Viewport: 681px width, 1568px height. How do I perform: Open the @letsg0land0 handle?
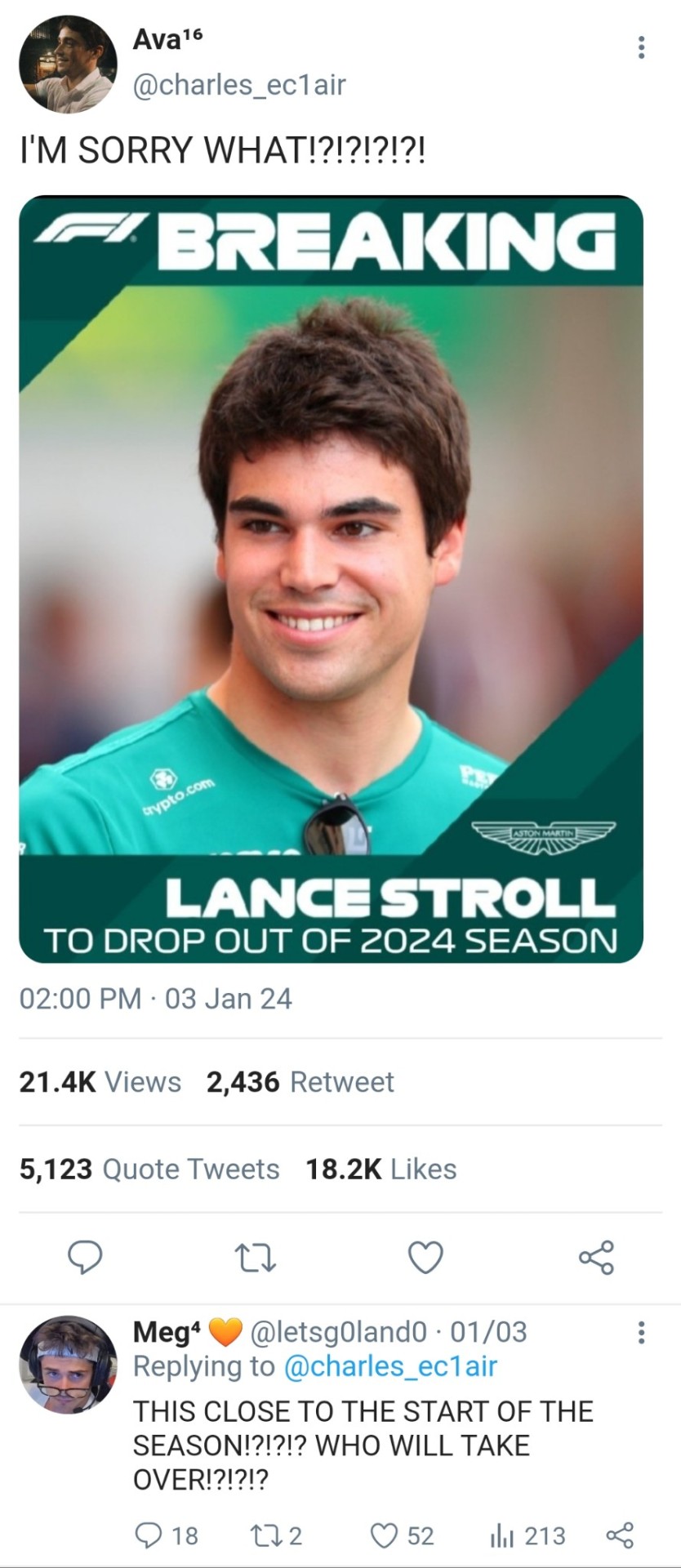point(338,1332)
